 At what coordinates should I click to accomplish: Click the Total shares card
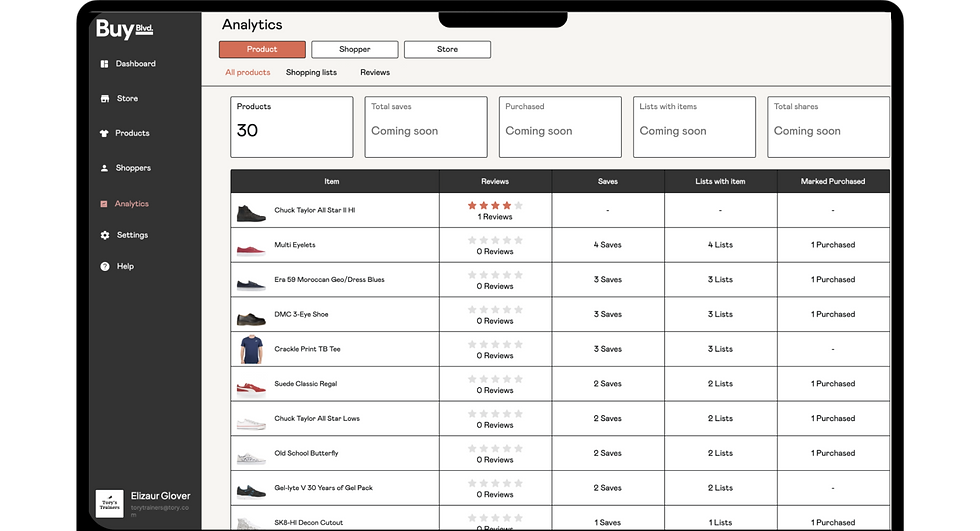tap(828, 127)
